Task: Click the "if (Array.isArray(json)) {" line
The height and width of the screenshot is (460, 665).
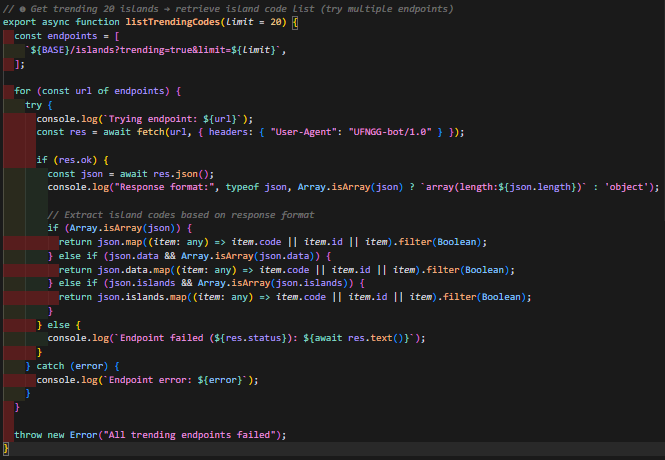Action: pyautogui.click(x=120, y=228)
